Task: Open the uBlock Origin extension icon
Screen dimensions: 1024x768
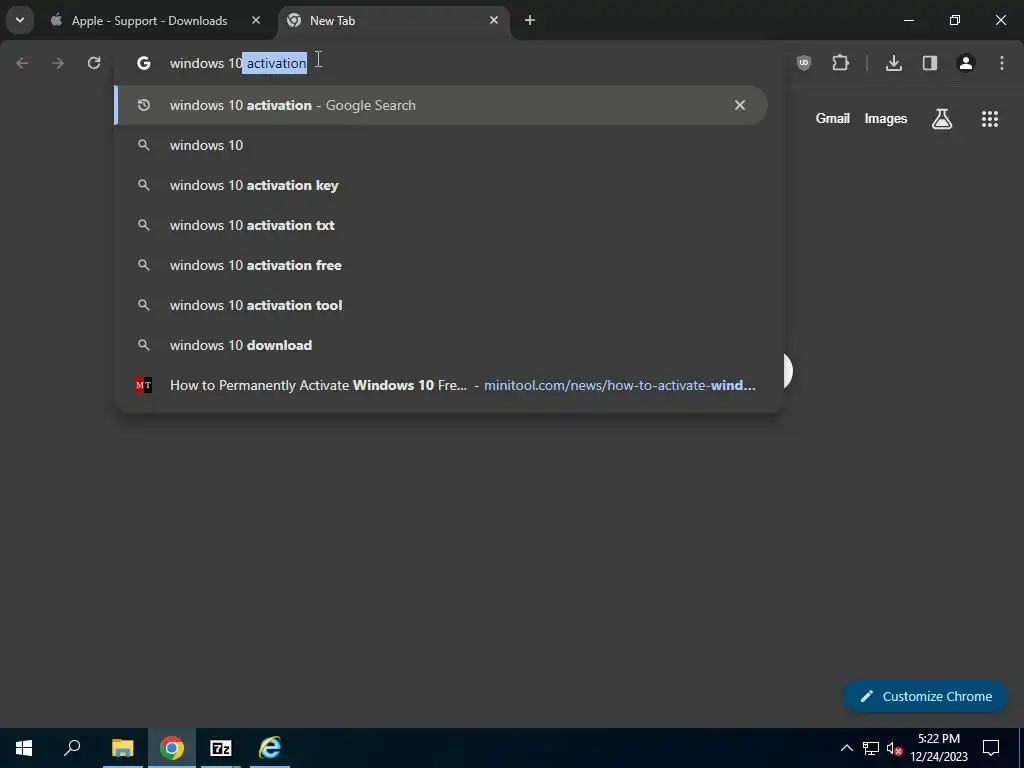Action: coord(804,63)
